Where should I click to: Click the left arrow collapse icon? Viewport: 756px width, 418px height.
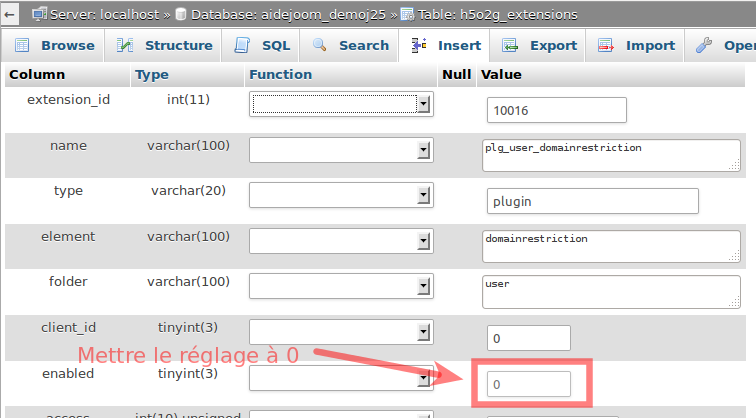(x=9, y=15)
